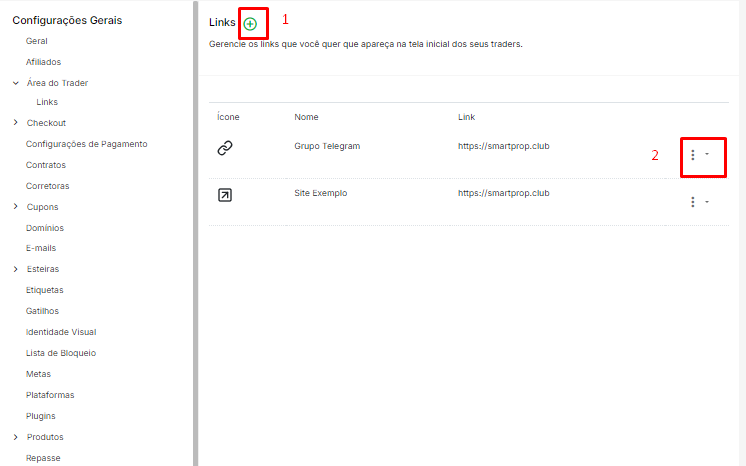The height and width of the screenshot is (466, 746).
Task: Collapse the Área do Trader section
Action: (x=16, y=83)
